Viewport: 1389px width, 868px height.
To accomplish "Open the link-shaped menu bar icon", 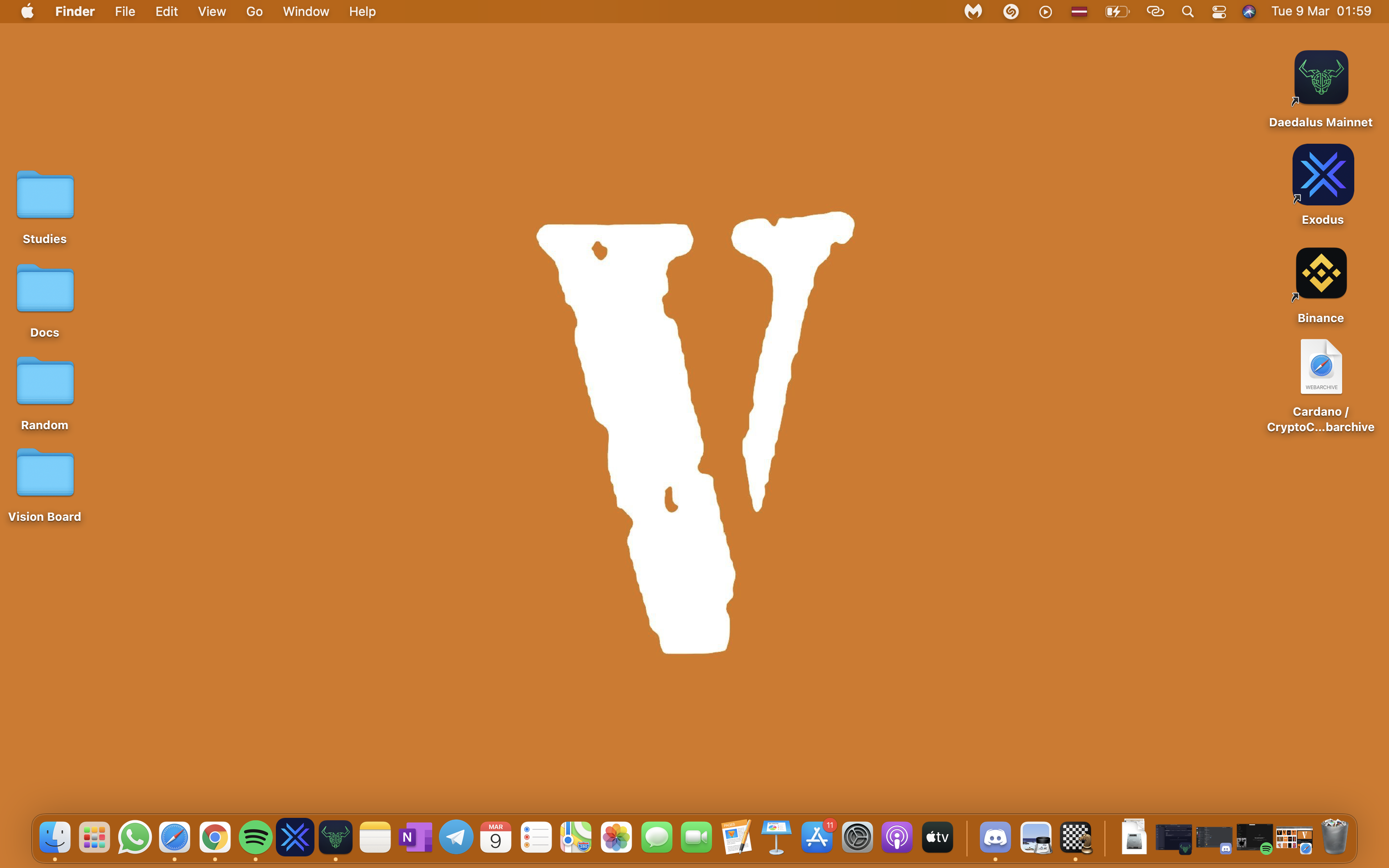I will [x=1155, y=12].
